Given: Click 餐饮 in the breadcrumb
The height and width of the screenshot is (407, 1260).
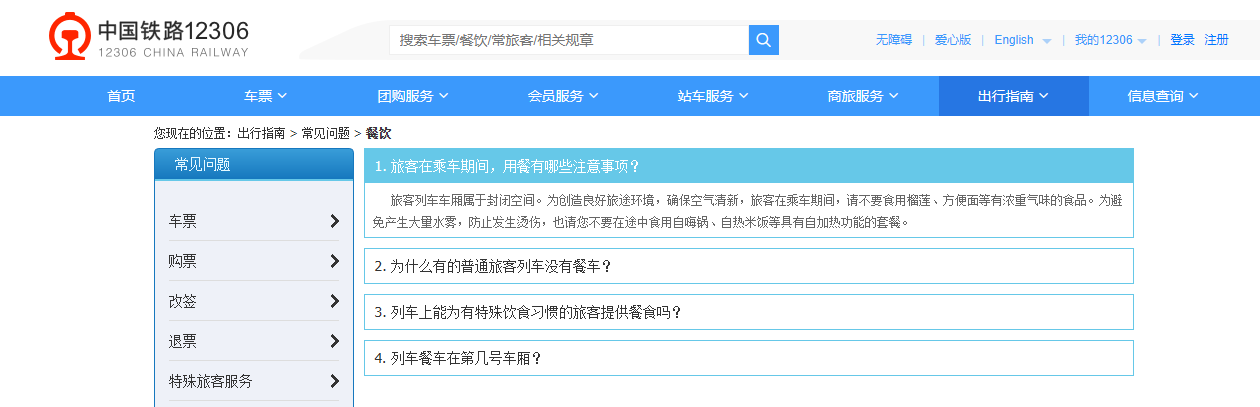Looking at the screenshot, I should tap(378, 133).
